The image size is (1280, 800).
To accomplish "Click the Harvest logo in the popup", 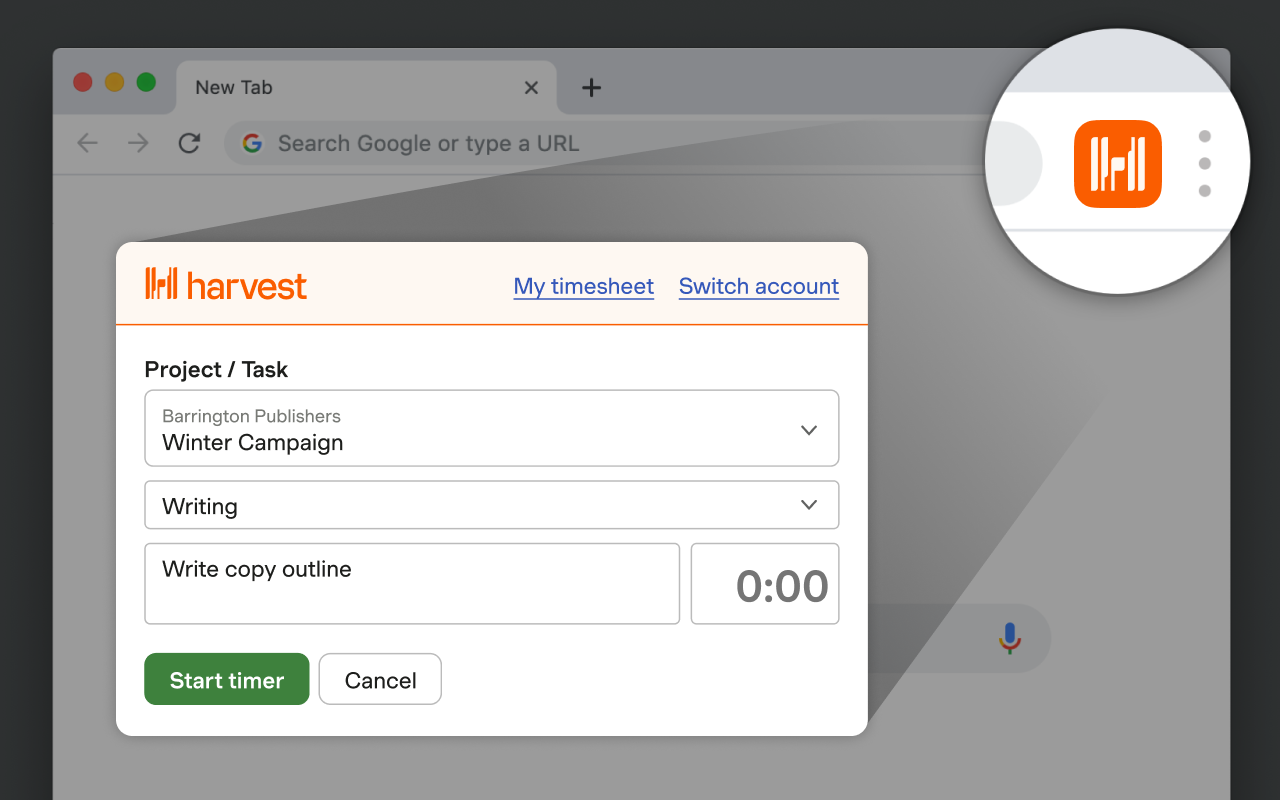I will tap(226, 285).
